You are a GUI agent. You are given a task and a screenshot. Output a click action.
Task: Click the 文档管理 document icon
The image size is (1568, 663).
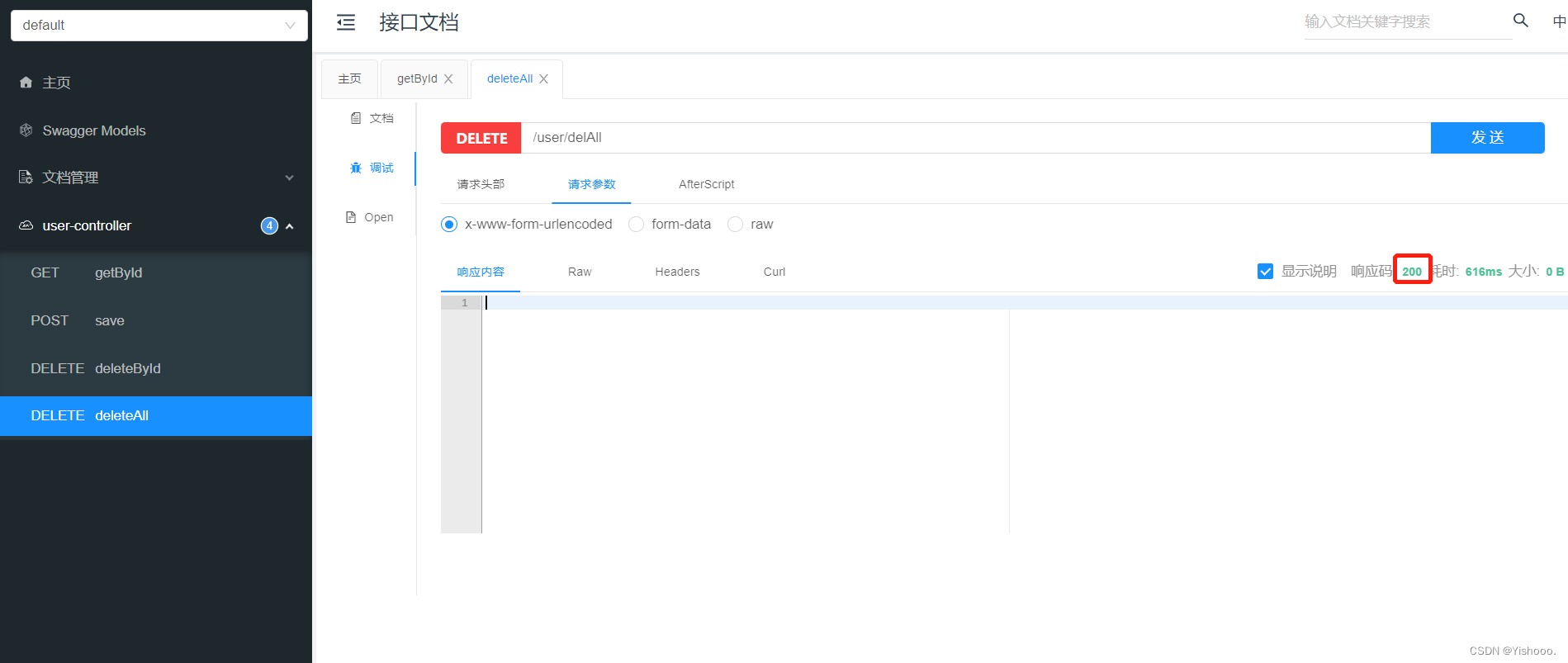point(26,178)
